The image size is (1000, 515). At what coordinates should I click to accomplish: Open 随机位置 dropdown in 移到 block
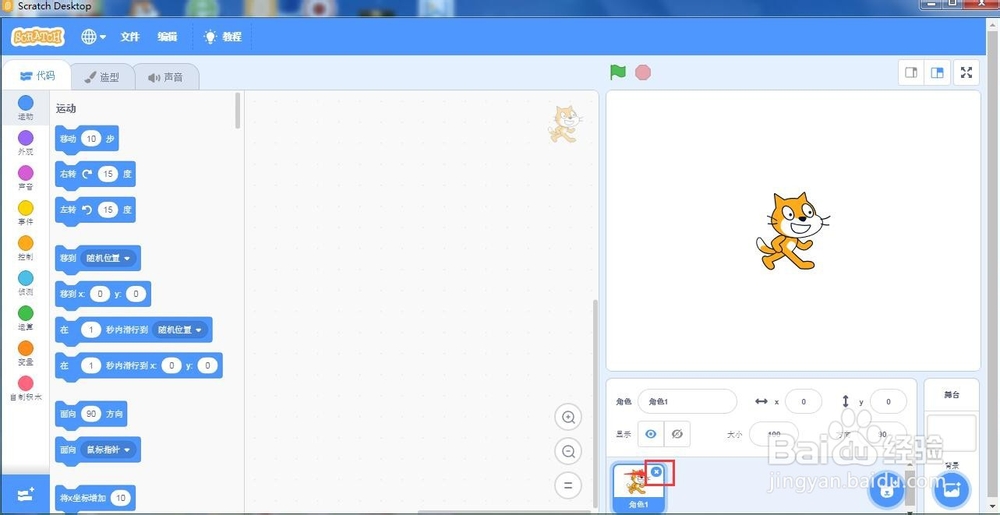(108, 258)
